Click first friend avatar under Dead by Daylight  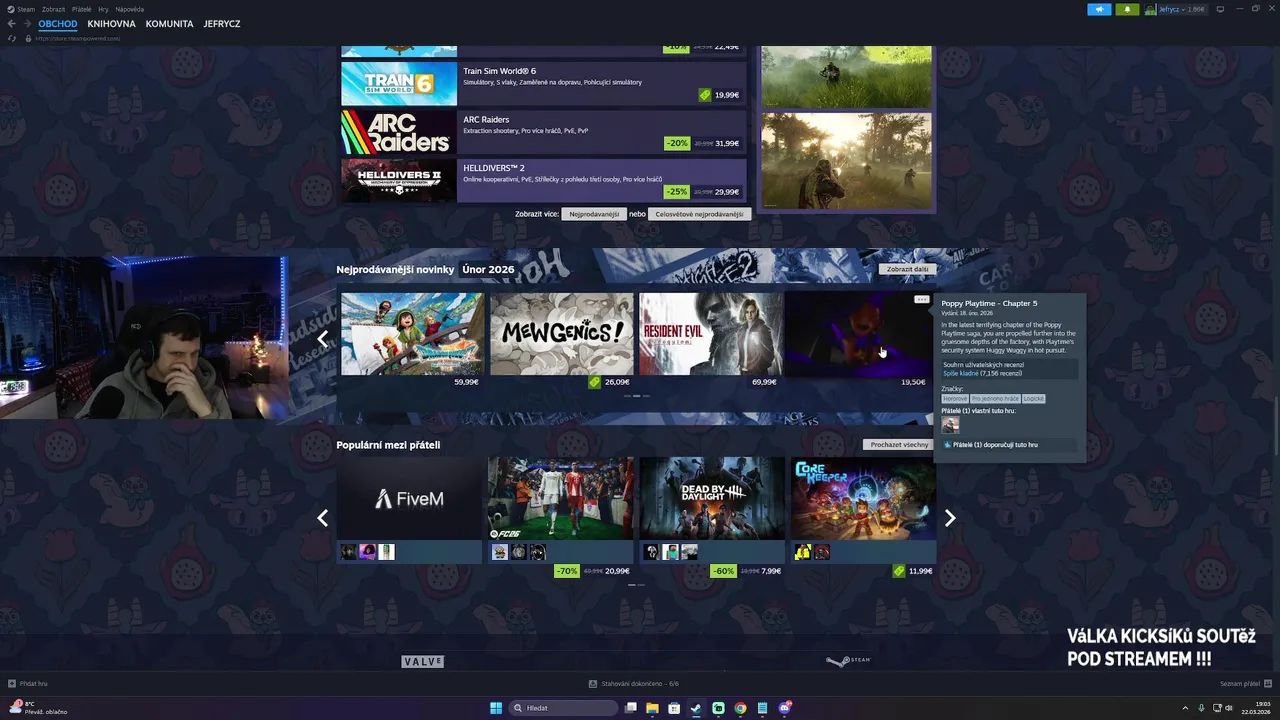tap(651, 552)
